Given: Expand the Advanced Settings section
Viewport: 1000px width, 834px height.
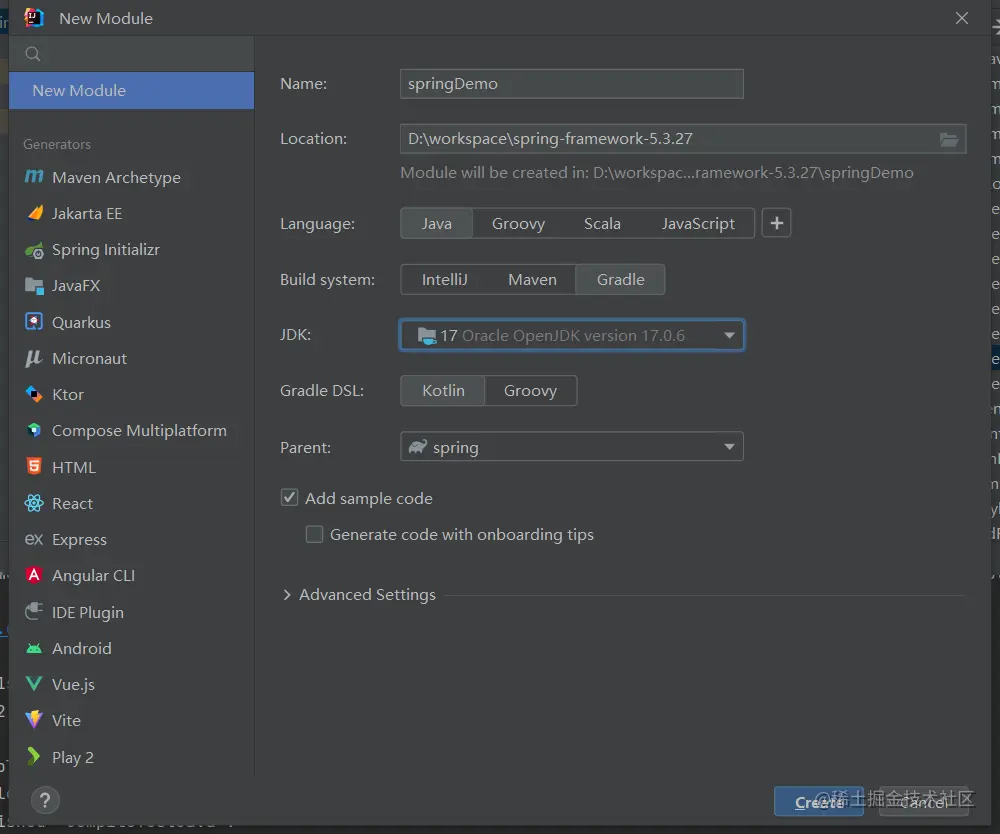Looking at the screenshot, I should click(x=288, y=595).
